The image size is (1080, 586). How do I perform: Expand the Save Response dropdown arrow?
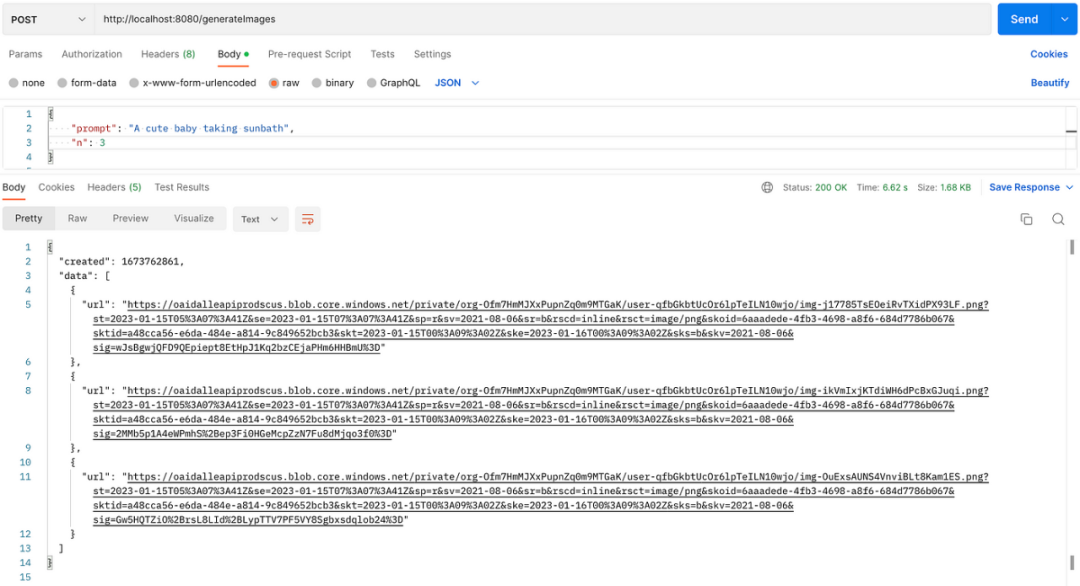[1070, 187]
